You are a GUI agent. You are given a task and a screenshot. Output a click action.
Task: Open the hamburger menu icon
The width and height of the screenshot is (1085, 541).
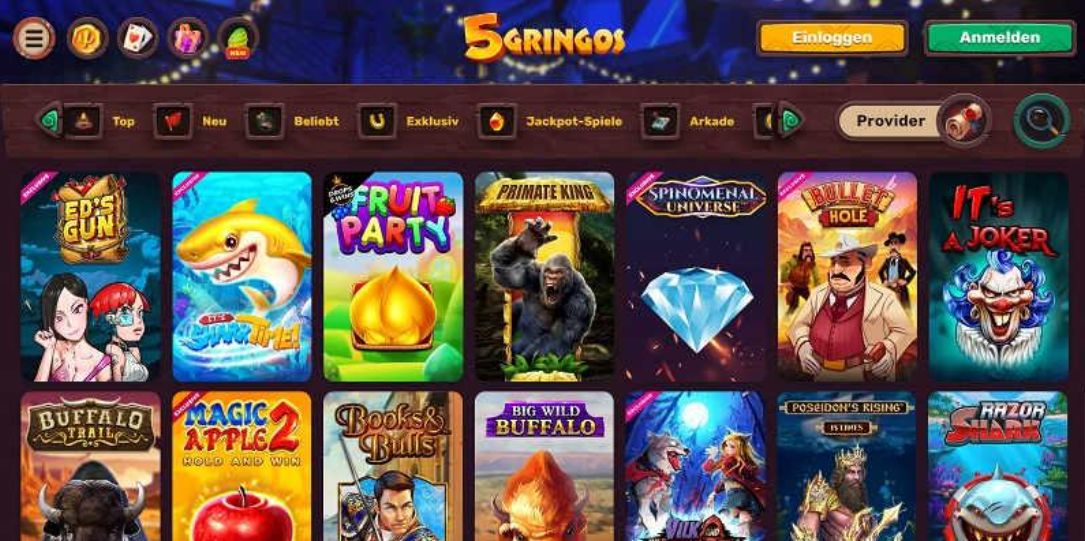point(34,38)
